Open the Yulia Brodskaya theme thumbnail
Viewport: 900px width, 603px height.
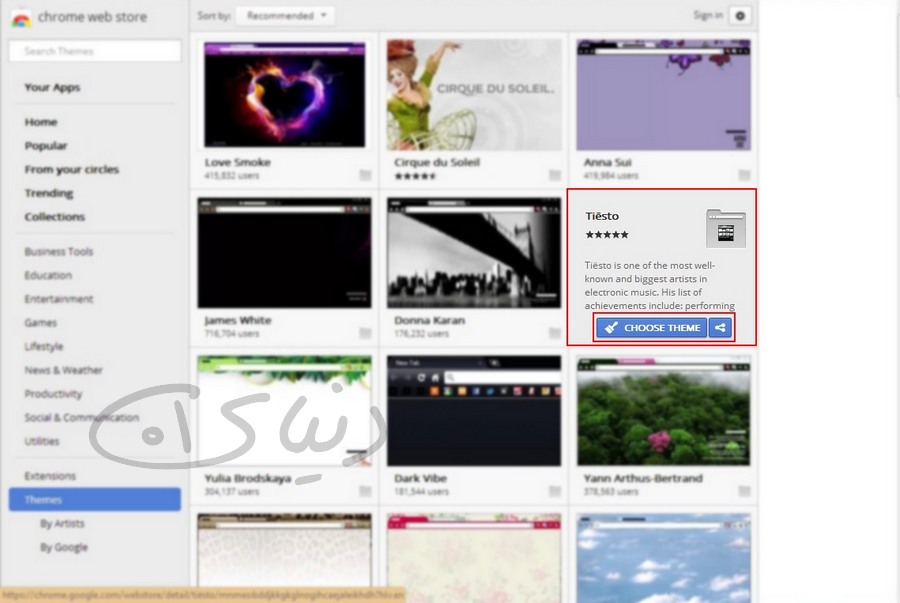(x=285, y=410)
